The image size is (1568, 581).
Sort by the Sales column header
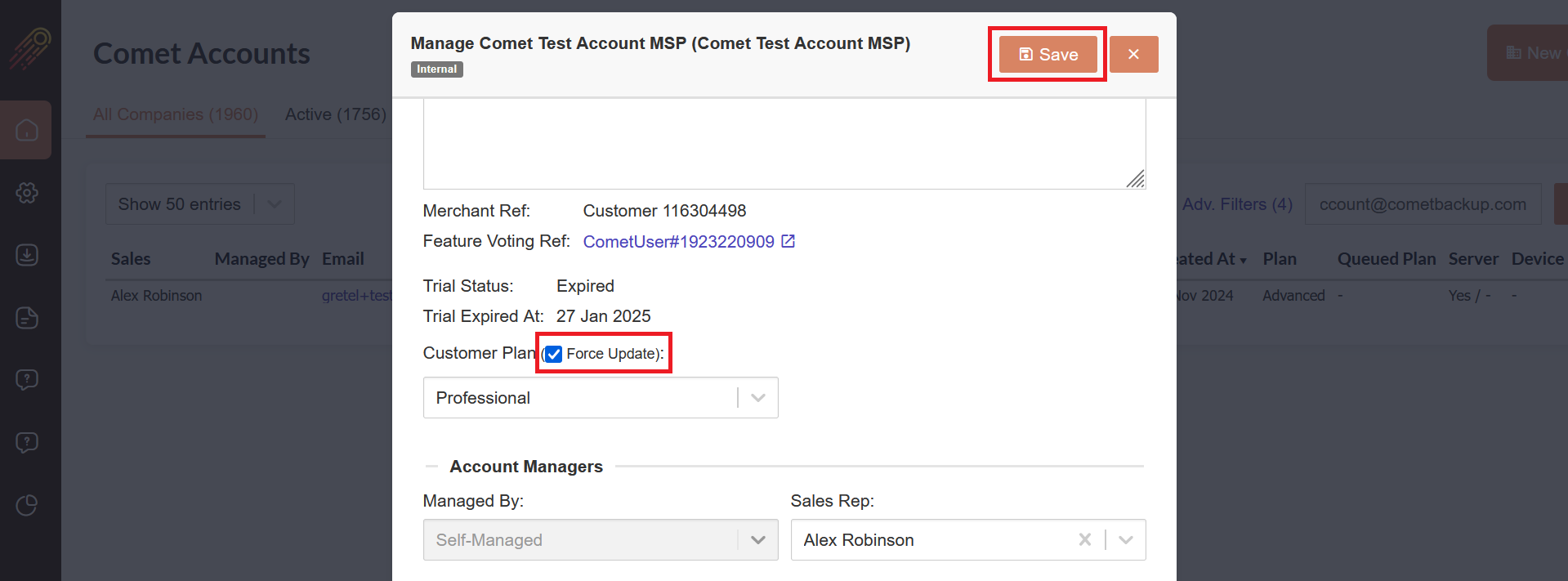pyautogui.click(x=131, y=259)
